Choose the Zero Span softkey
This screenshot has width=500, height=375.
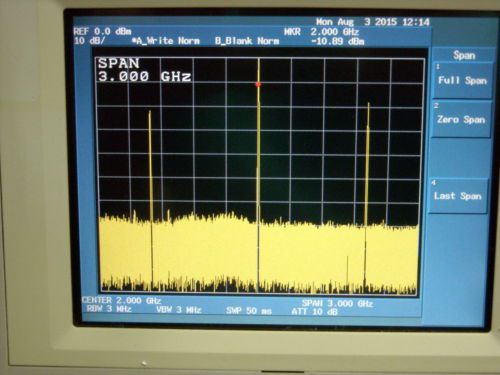(461, 119)
